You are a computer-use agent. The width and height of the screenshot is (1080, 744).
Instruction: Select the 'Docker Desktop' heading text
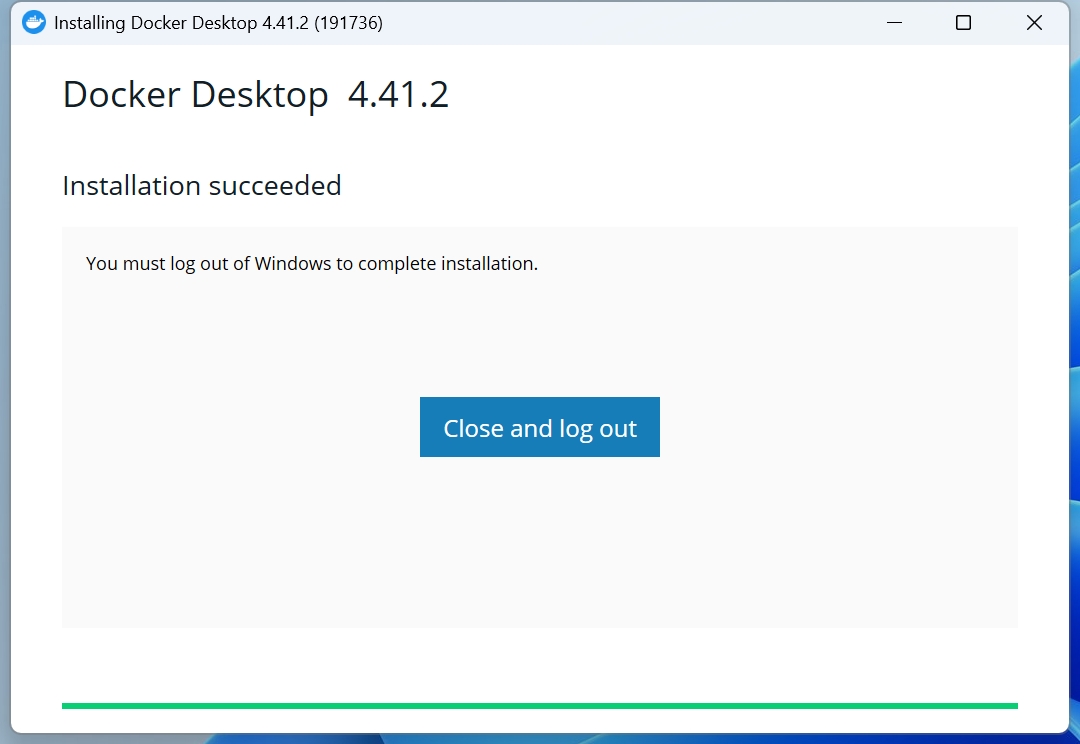(x=195, y=95)
